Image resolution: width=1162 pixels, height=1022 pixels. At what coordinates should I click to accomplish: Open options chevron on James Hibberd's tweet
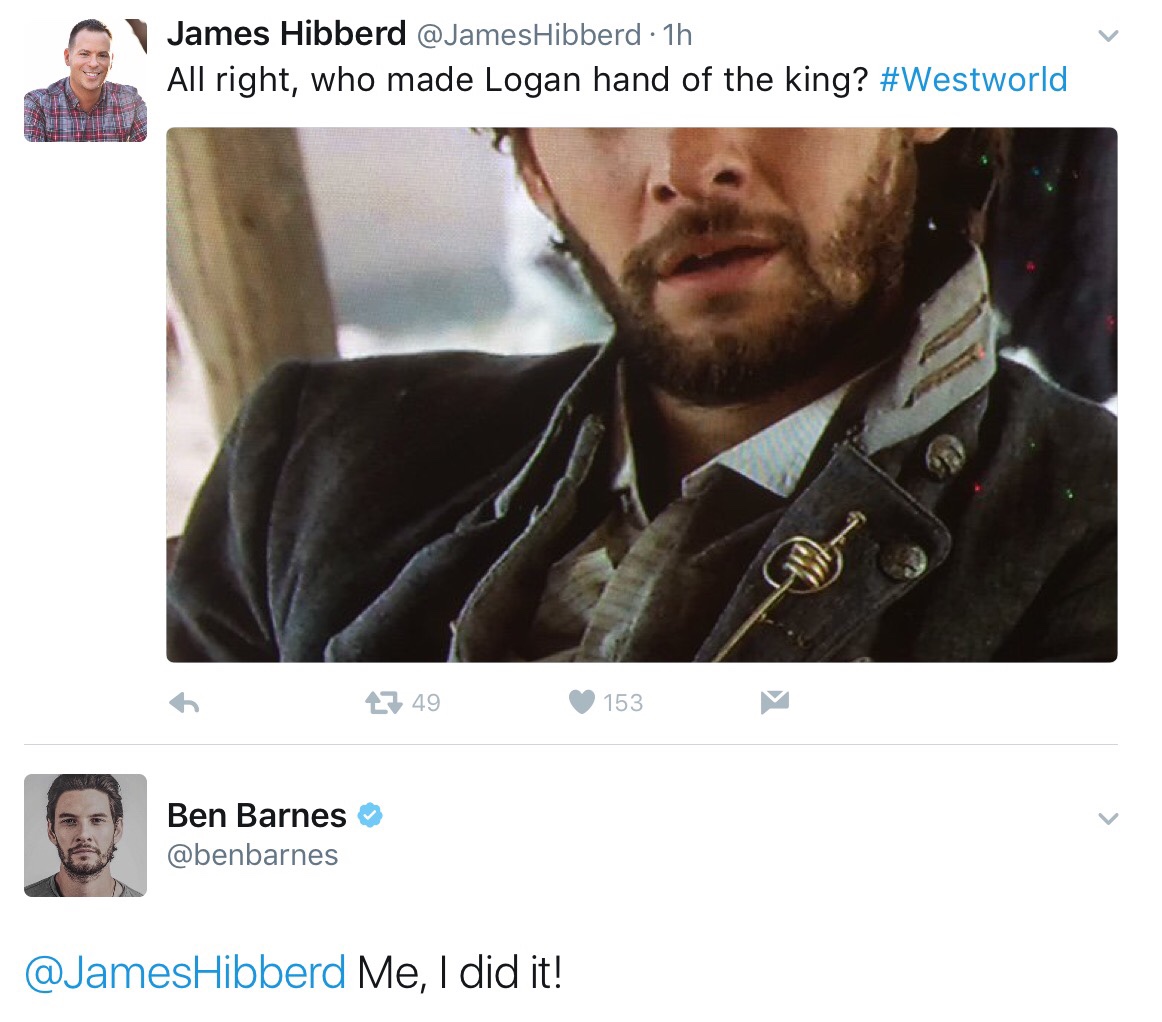click(1106, 36)
